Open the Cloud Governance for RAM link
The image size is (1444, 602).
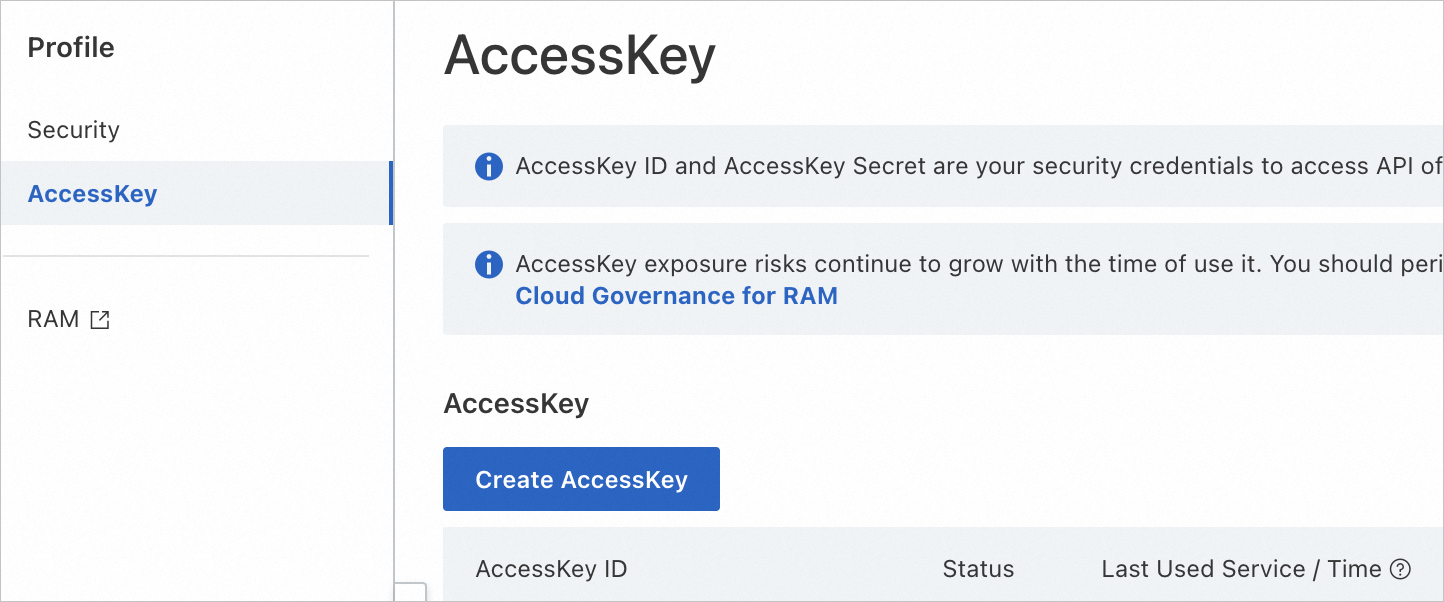coord(676,296)
